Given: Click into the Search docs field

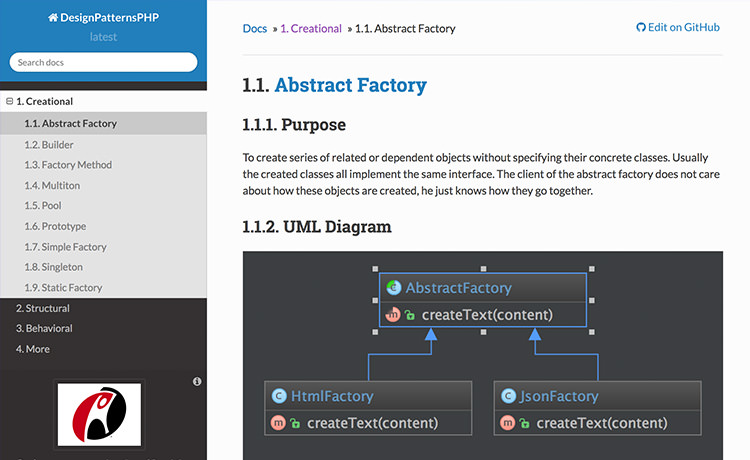Looking at the screenshot, I should pos(104,62).
